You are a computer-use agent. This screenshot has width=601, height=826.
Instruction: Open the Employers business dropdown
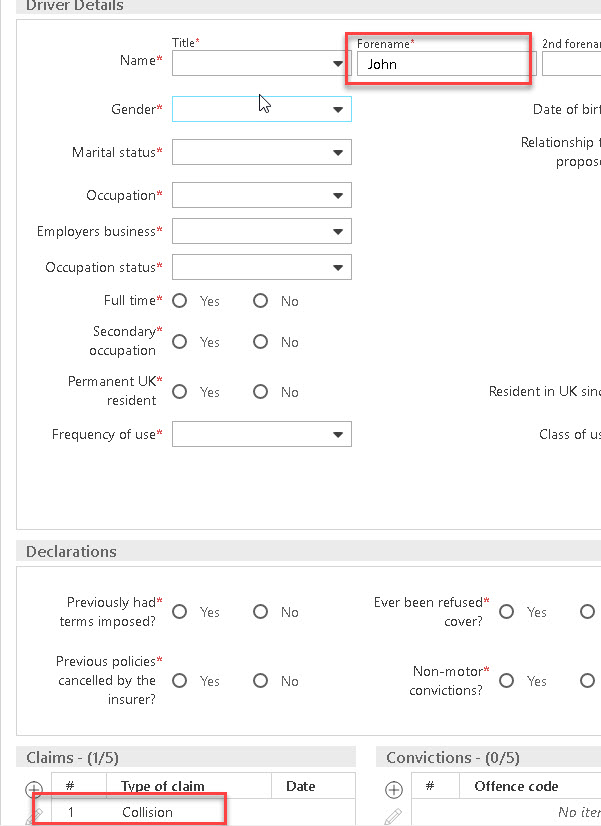(262, 231)
